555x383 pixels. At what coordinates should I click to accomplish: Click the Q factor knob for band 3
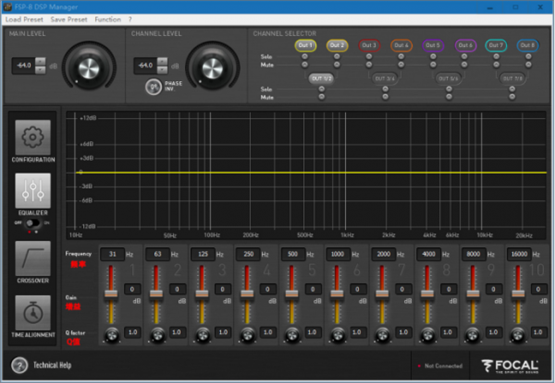point(202,335)
